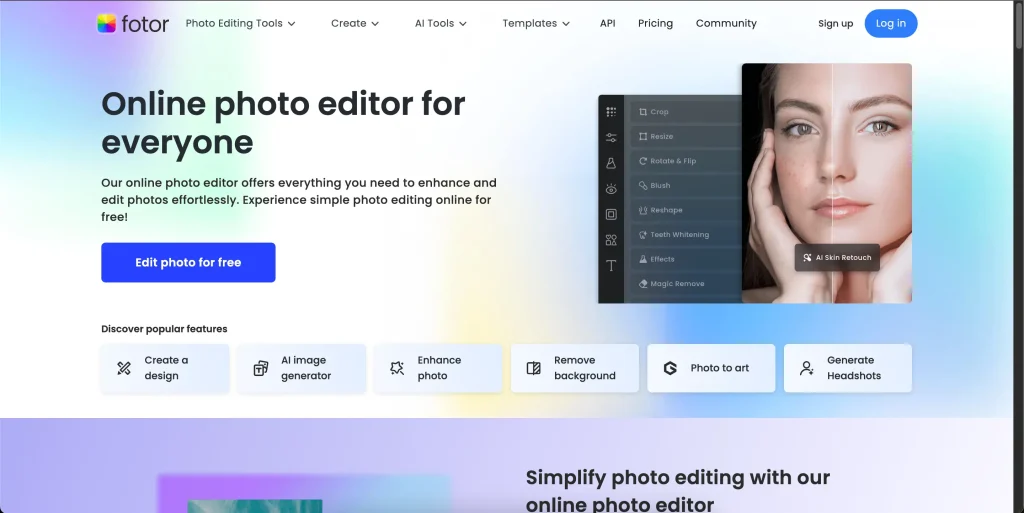Open the Create a design feature card

click(x=165, y=368)
